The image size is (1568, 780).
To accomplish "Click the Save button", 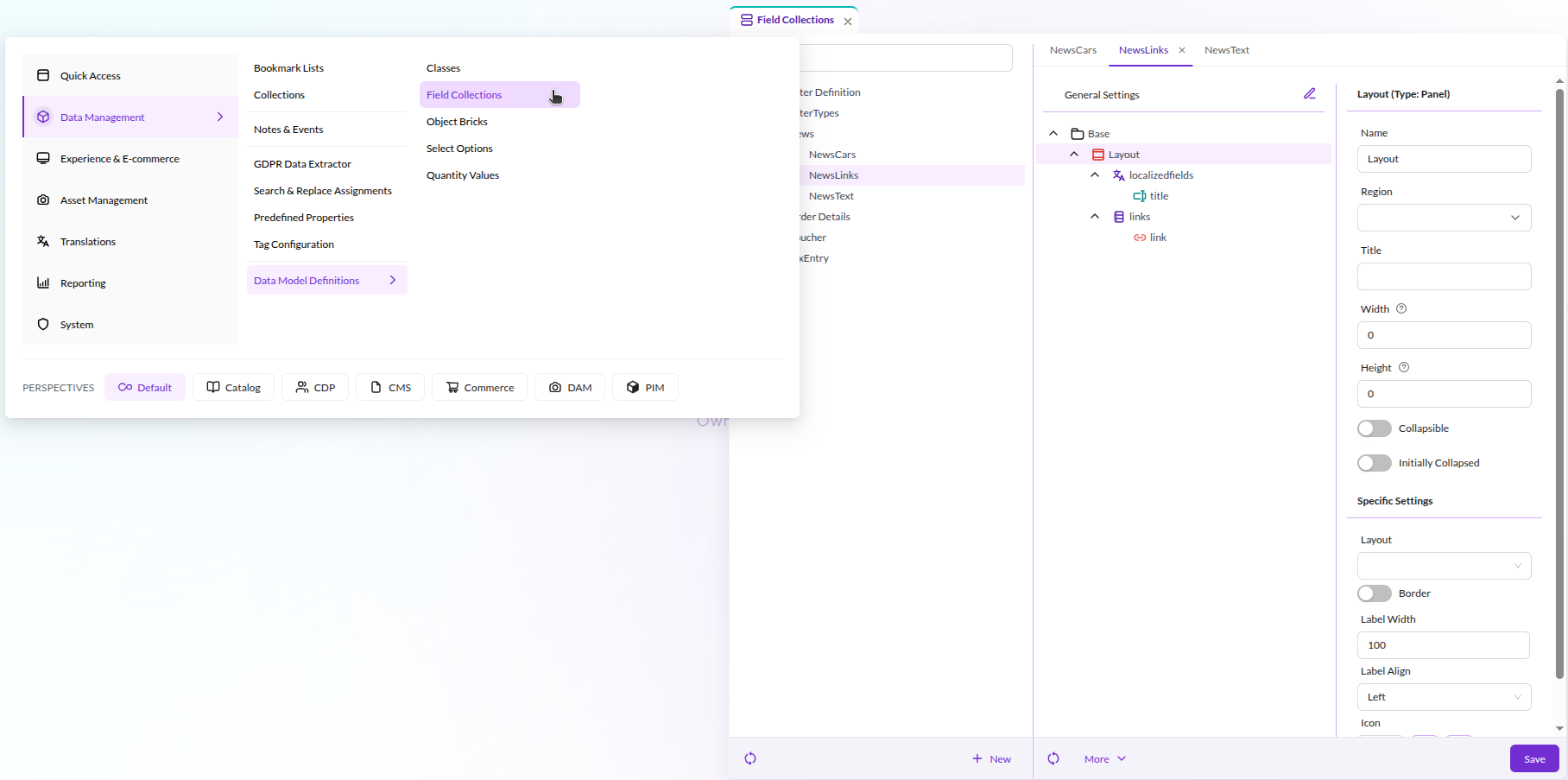I will coord(1534,758).
